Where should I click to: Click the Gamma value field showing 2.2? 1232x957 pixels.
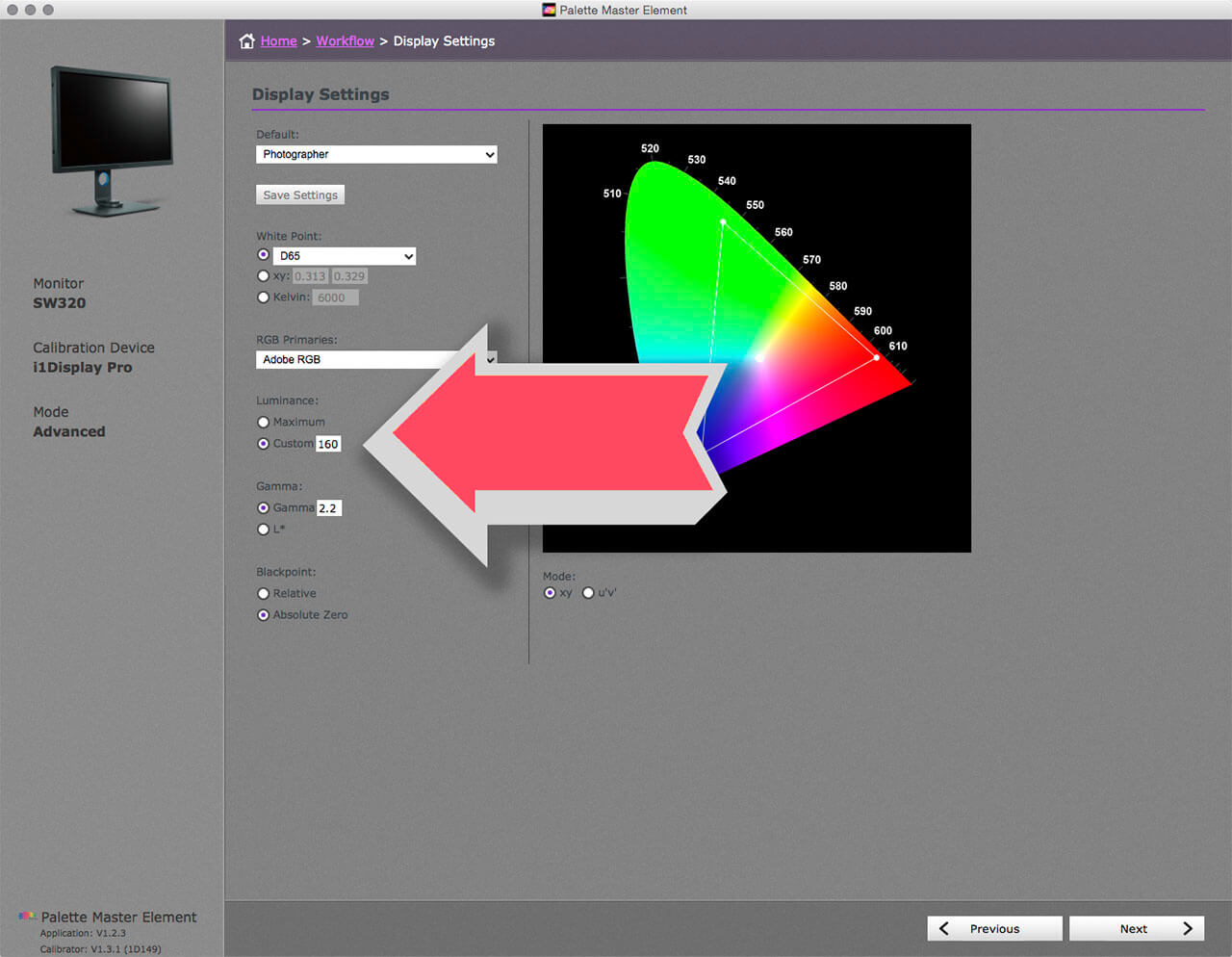coord(329,507)
